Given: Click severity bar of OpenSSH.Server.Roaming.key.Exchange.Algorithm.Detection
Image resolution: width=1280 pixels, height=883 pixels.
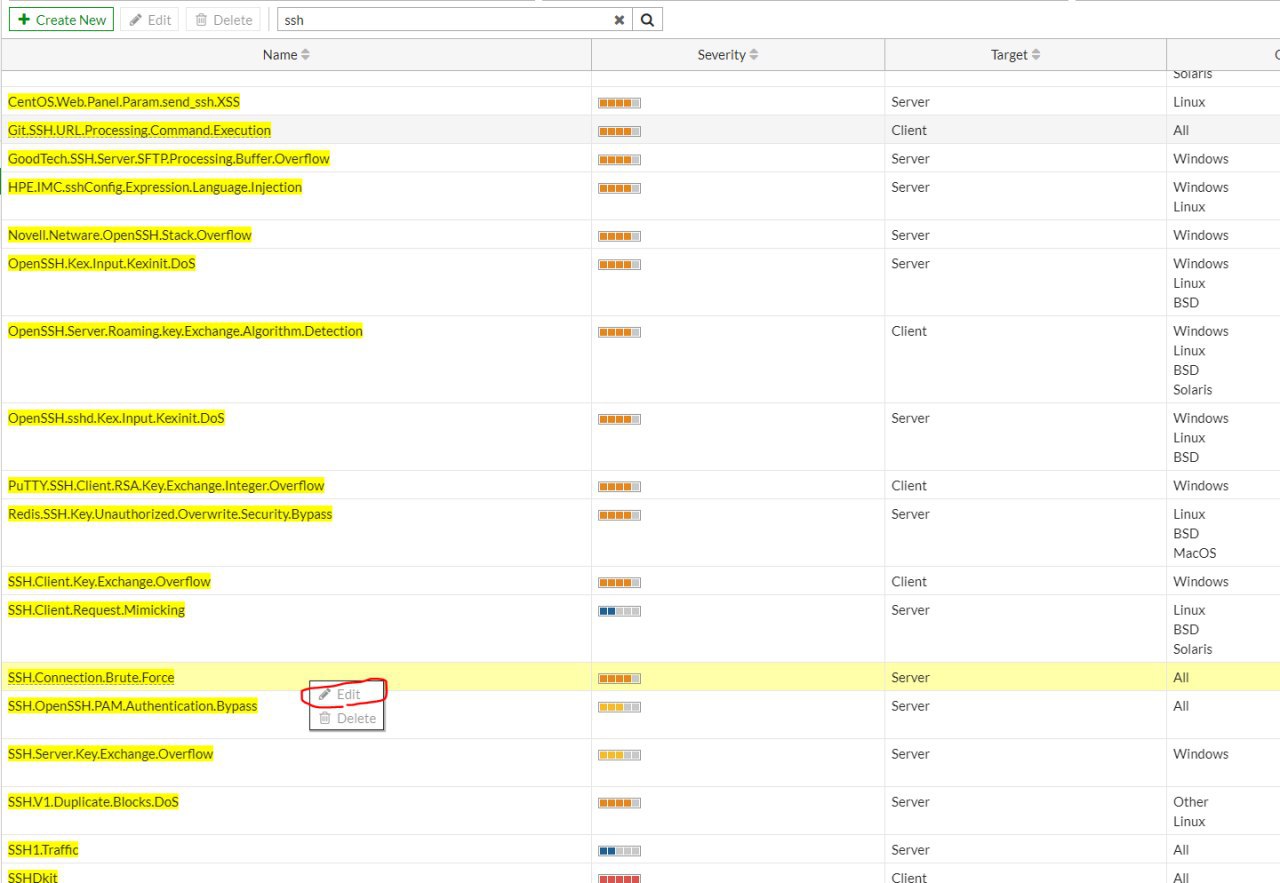Looking at the screenshot, I should point(619,332).
